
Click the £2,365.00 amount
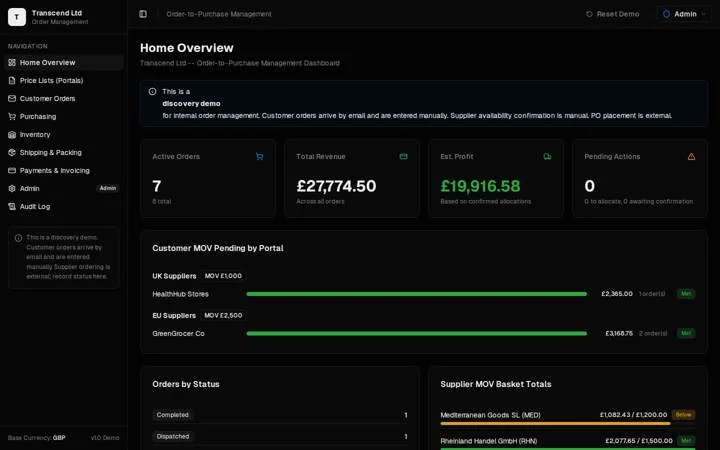617,294
